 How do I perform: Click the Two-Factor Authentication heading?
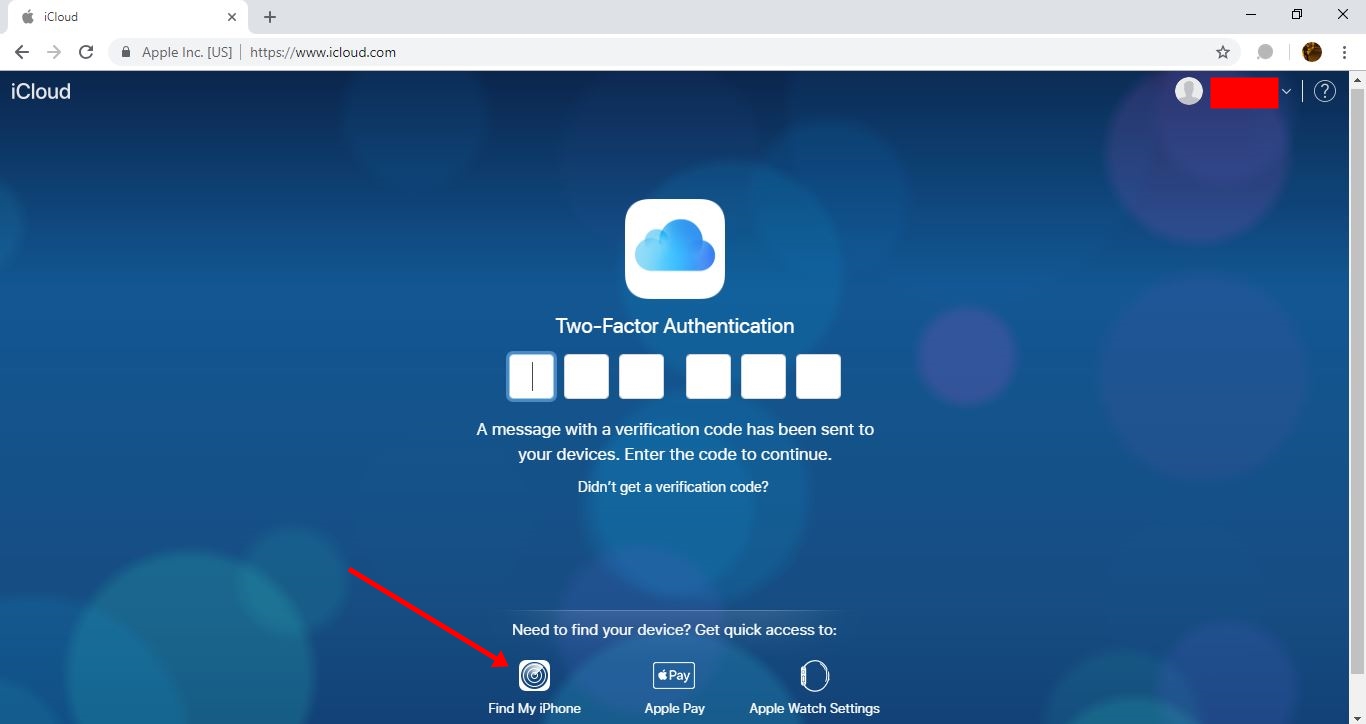coord(675,326)
